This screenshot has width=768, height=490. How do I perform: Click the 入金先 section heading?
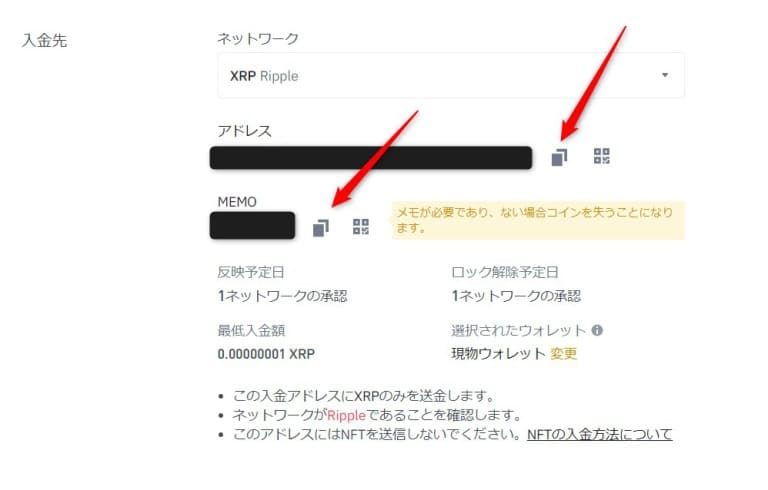coord(45,40)
